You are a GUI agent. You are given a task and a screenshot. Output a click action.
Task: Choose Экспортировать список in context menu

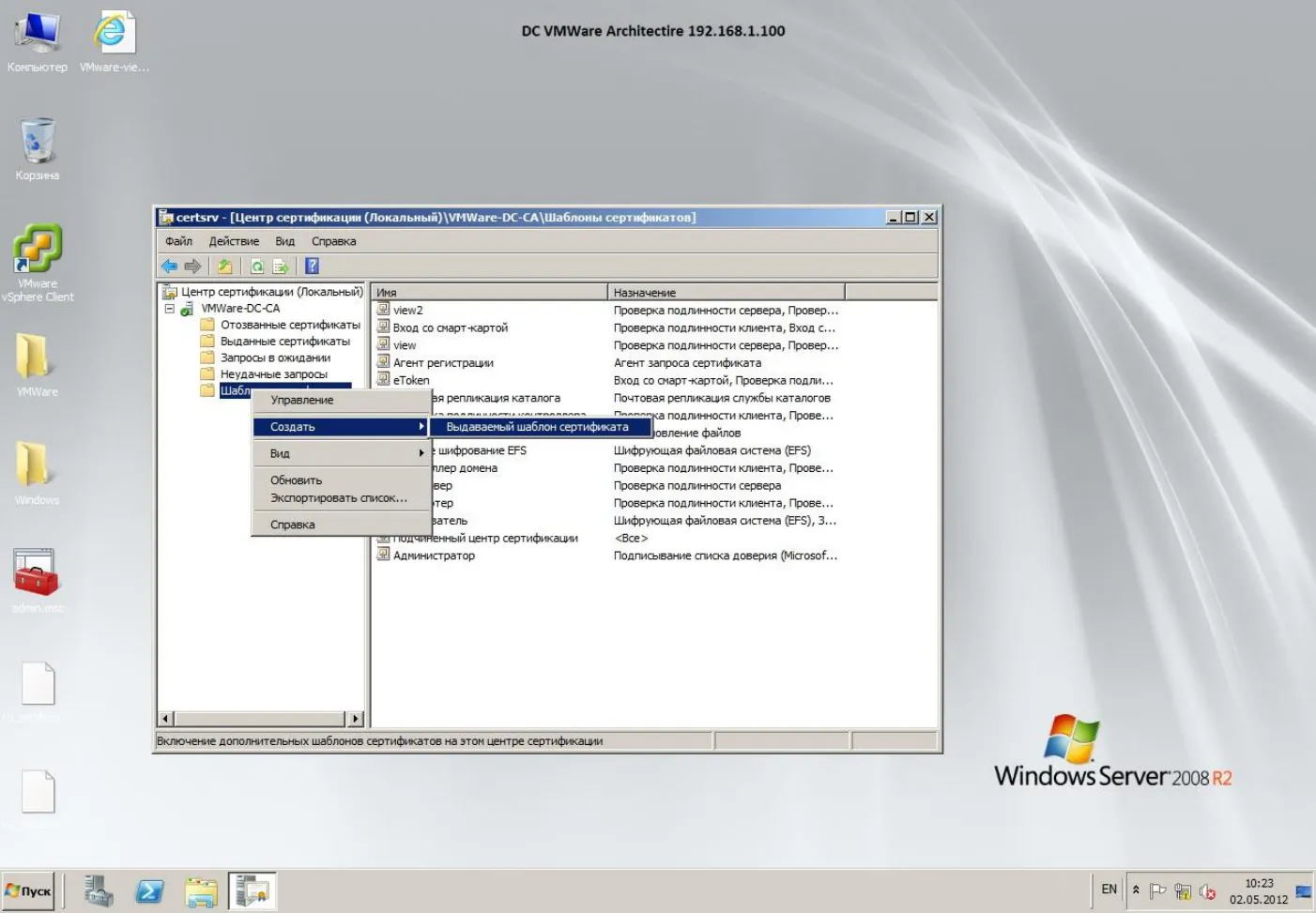(342, 498)
